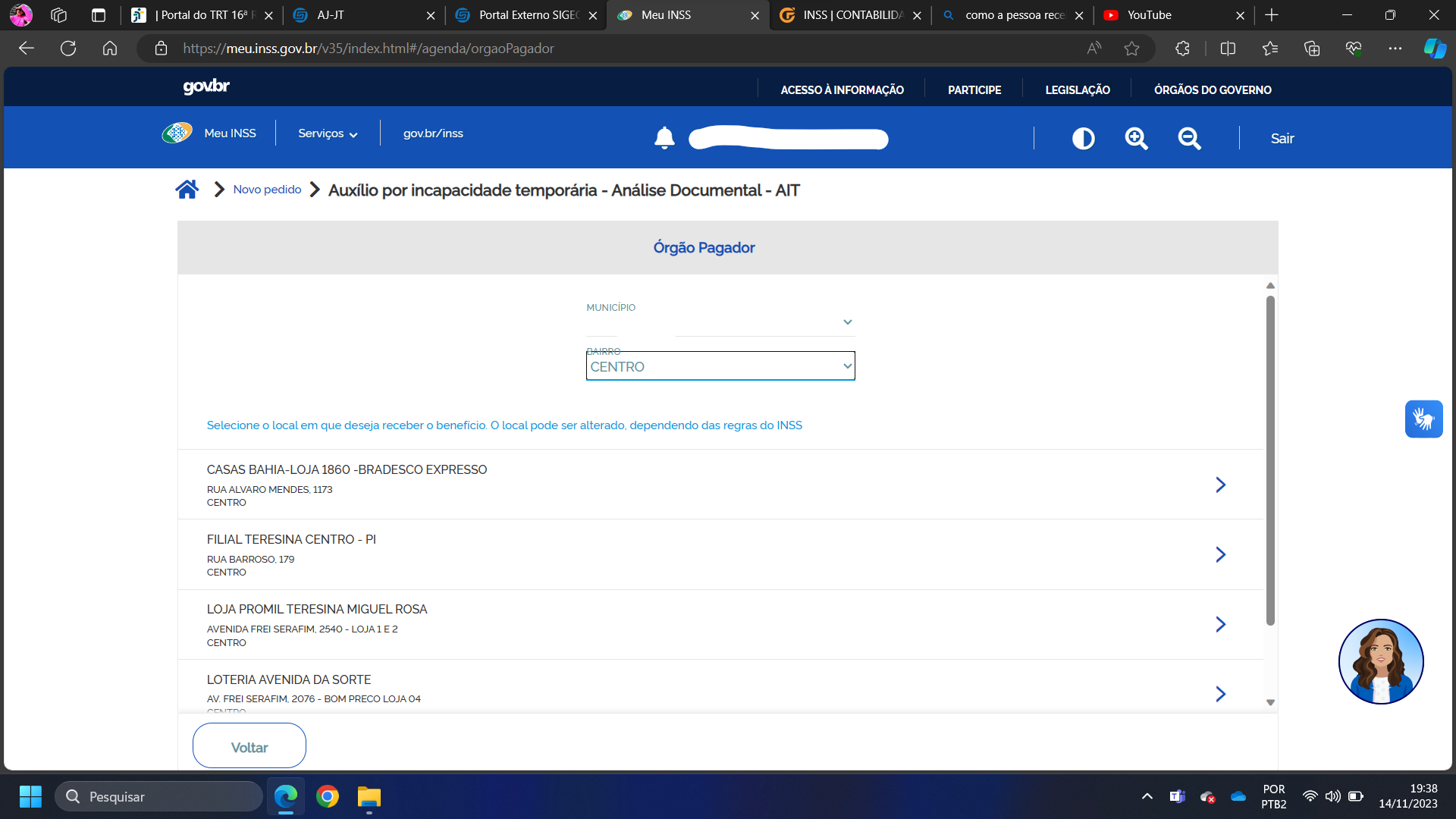1456x819 pixels.
Task: Select Loteria Avenida da Sorte
Action: pyautogui.click(x=720, y=687)
